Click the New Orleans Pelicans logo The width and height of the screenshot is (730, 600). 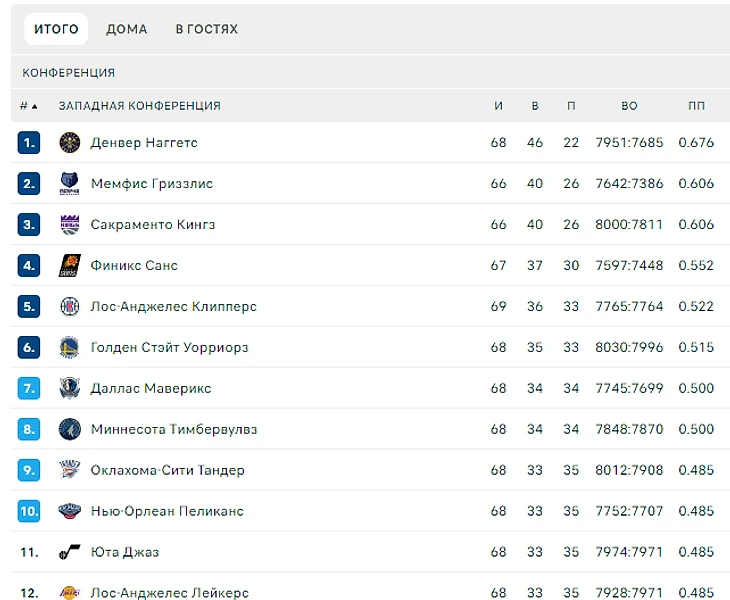point(69,512)
